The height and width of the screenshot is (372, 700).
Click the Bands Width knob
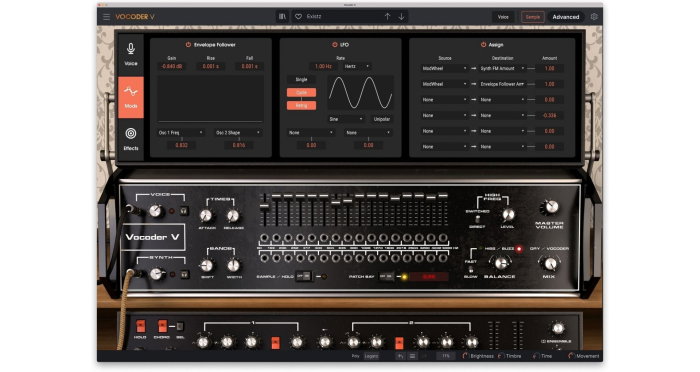point(233,266)
